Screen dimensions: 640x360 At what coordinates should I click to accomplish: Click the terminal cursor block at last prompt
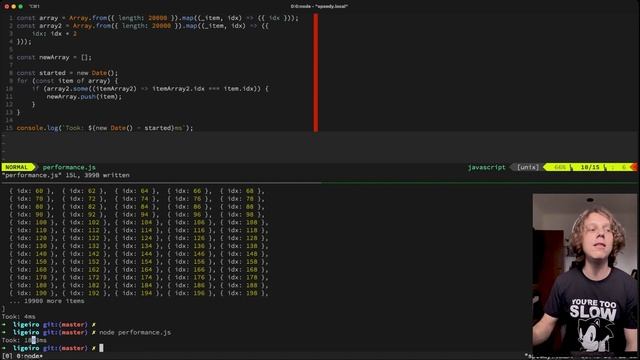coord(101,348)
